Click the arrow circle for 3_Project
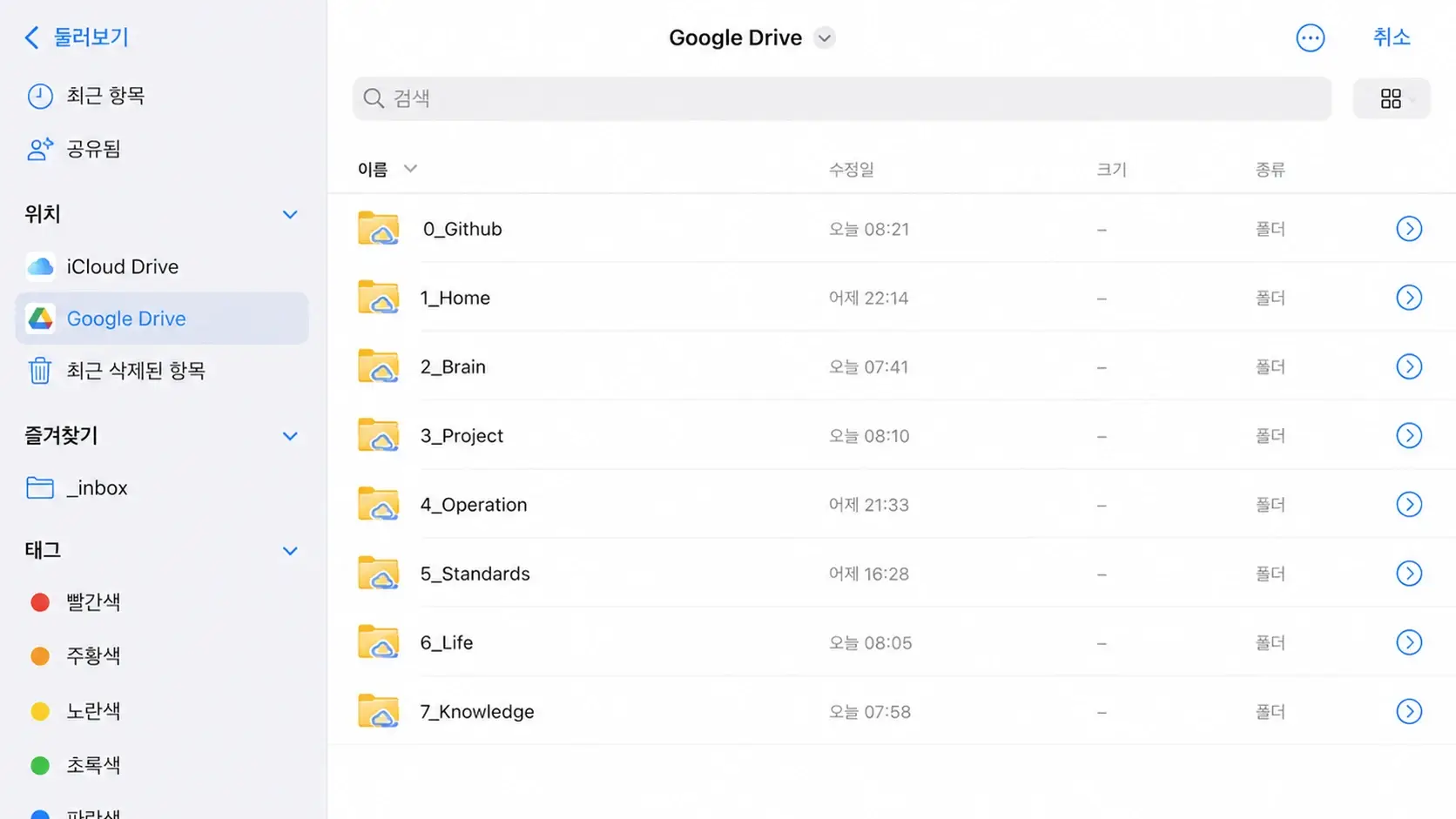This screenshot has width=1456, height=819. [x=1409, y=435]
